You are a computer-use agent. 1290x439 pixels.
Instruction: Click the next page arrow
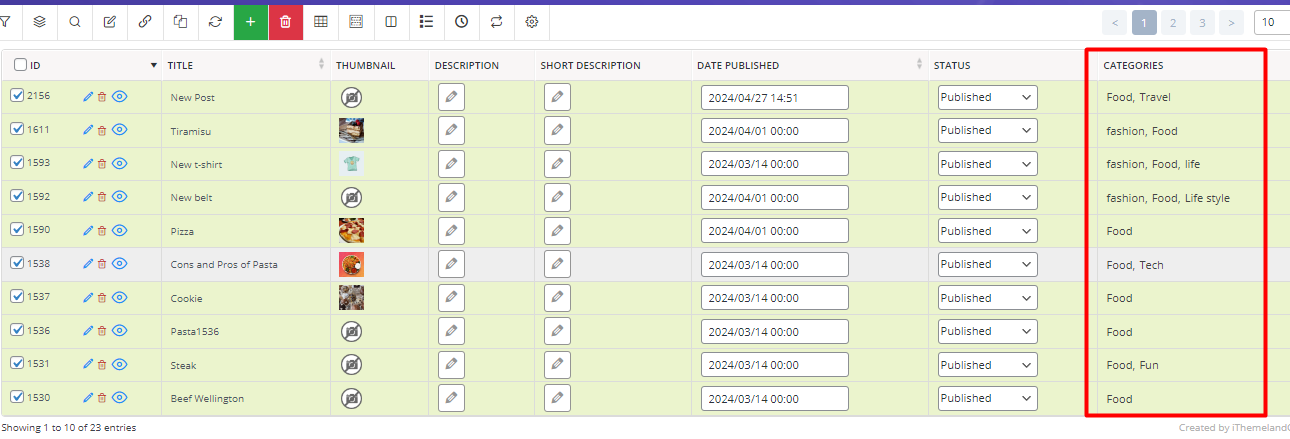pyautogui.click(x=1232, y=22)
